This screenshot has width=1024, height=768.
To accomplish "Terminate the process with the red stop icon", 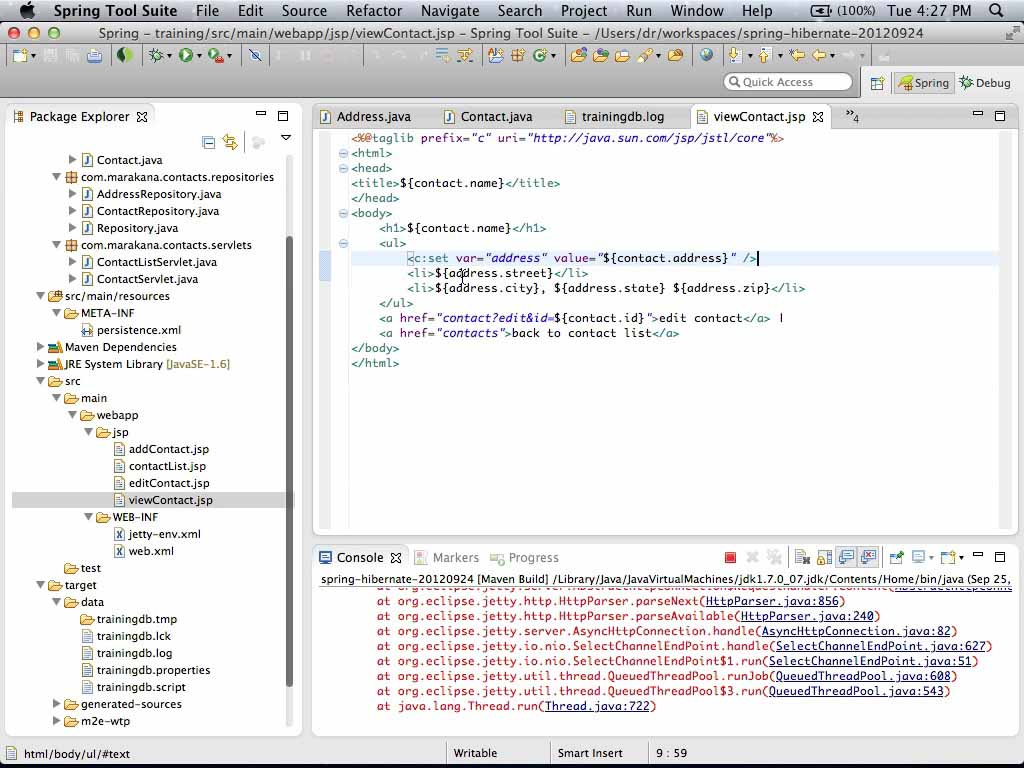I will pos(730,558).
